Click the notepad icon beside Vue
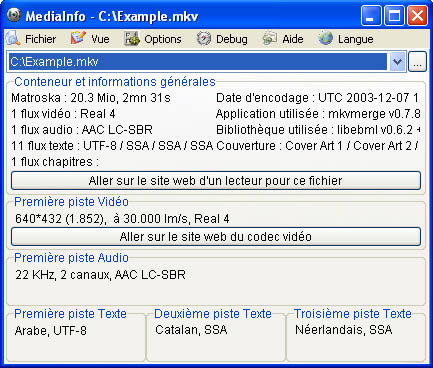Viewport: 433px width, 368px height. pos(78,38)
